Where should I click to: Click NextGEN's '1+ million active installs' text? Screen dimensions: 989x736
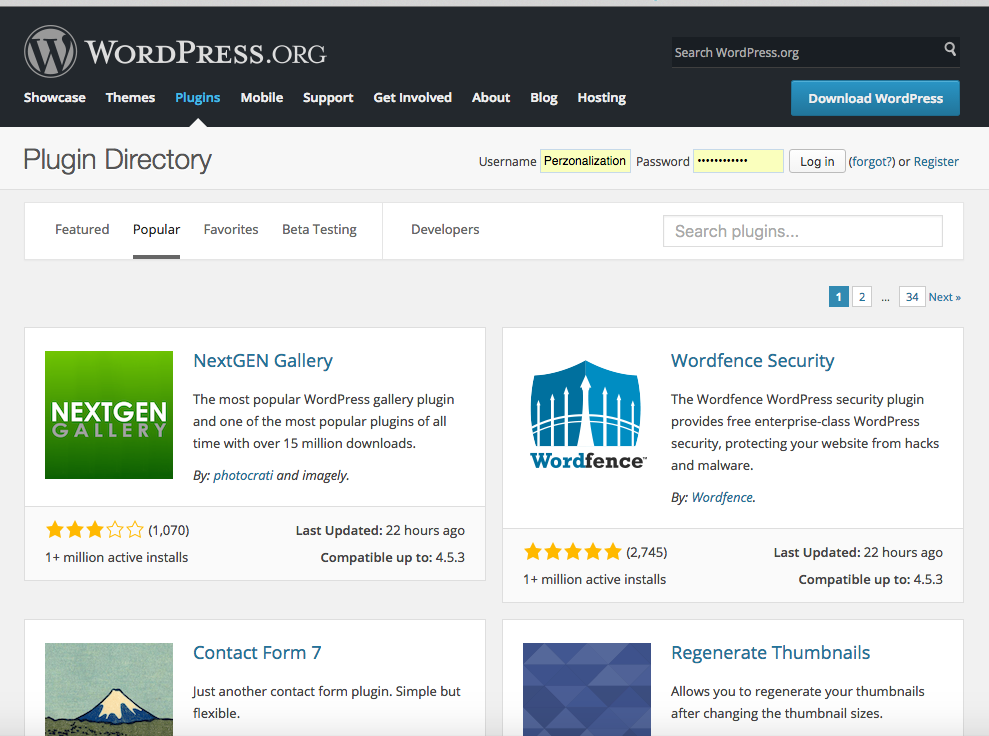(x=117, y=558)
